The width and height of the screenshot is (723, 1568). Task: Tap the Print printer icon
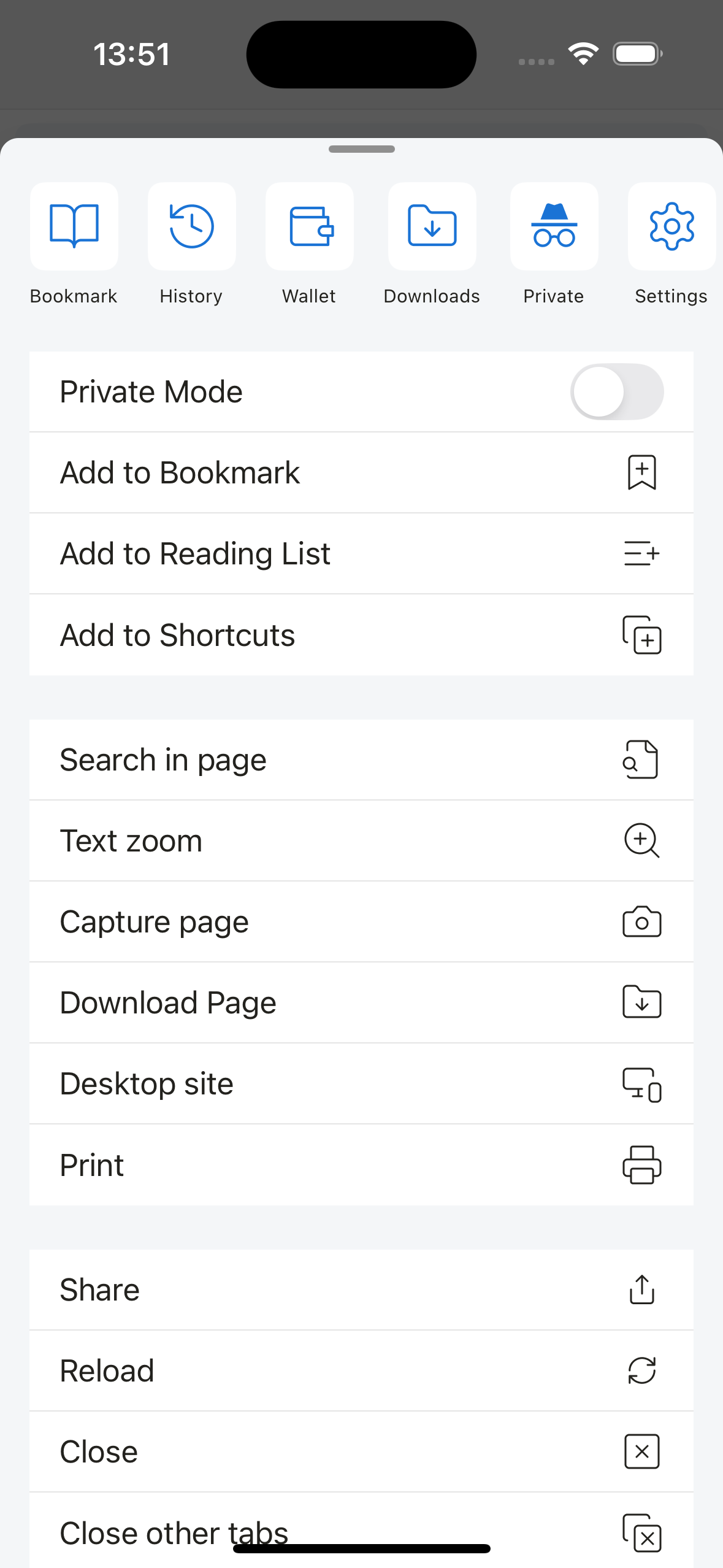pos(641,1164)
